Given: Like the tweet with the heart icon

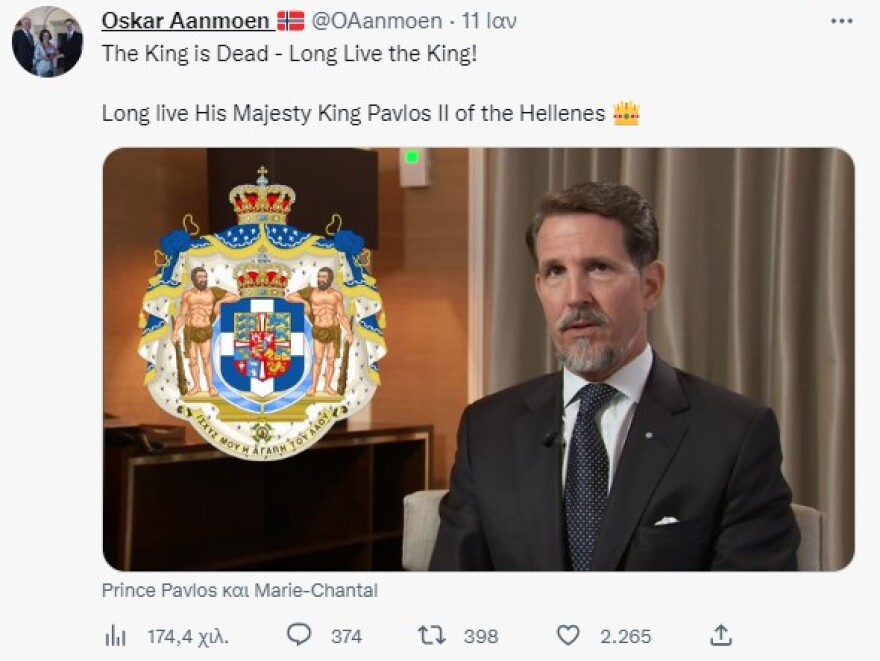Looking at the screenshot, I should tap(568, 635).
